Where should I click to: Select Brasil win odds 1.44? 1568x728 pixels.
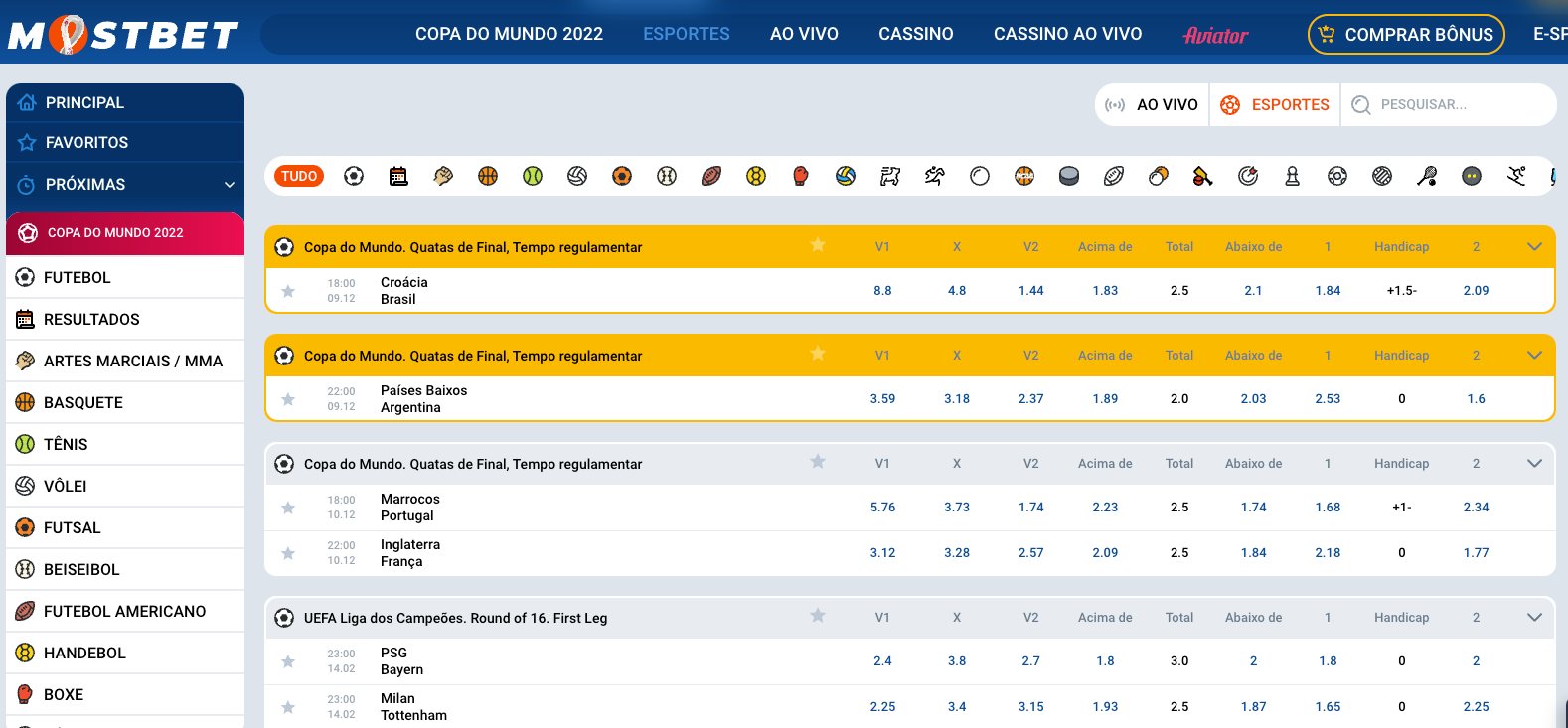pyautogui.click(x=1031, y=291)
